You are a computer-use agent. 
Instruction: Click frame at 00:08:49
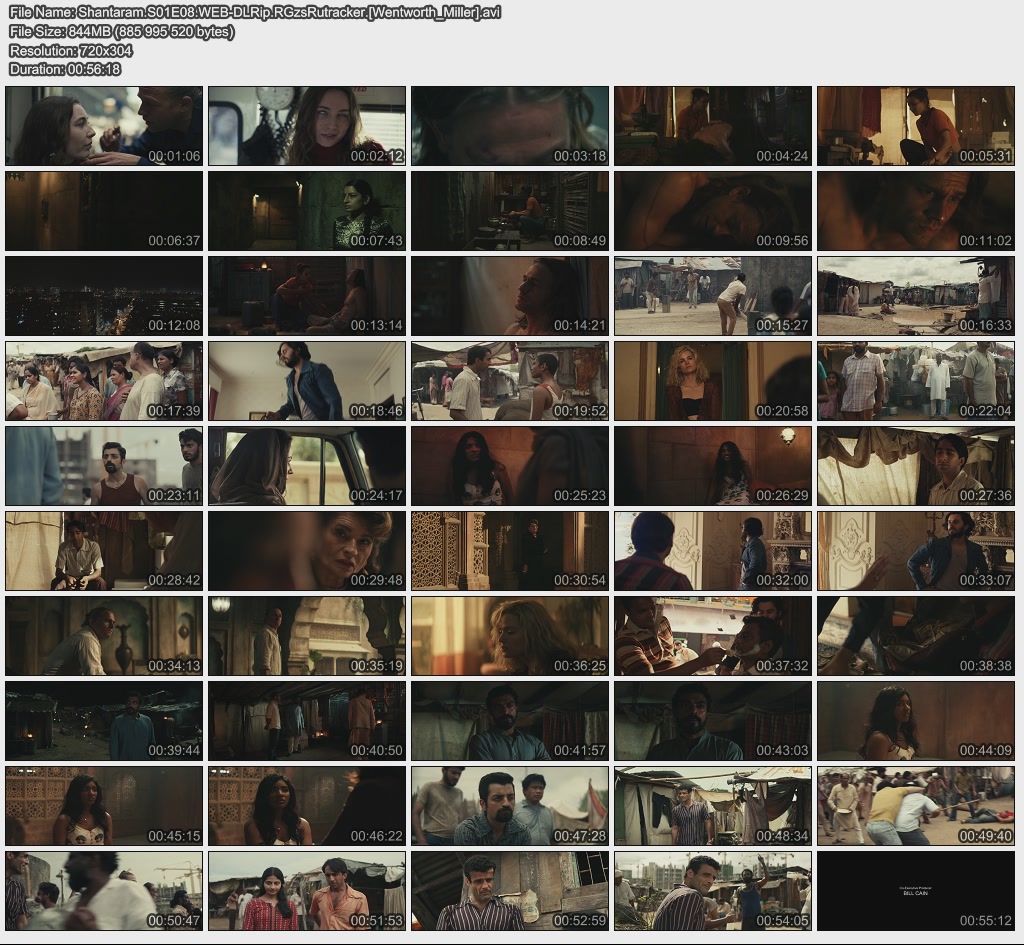(510, 211)
